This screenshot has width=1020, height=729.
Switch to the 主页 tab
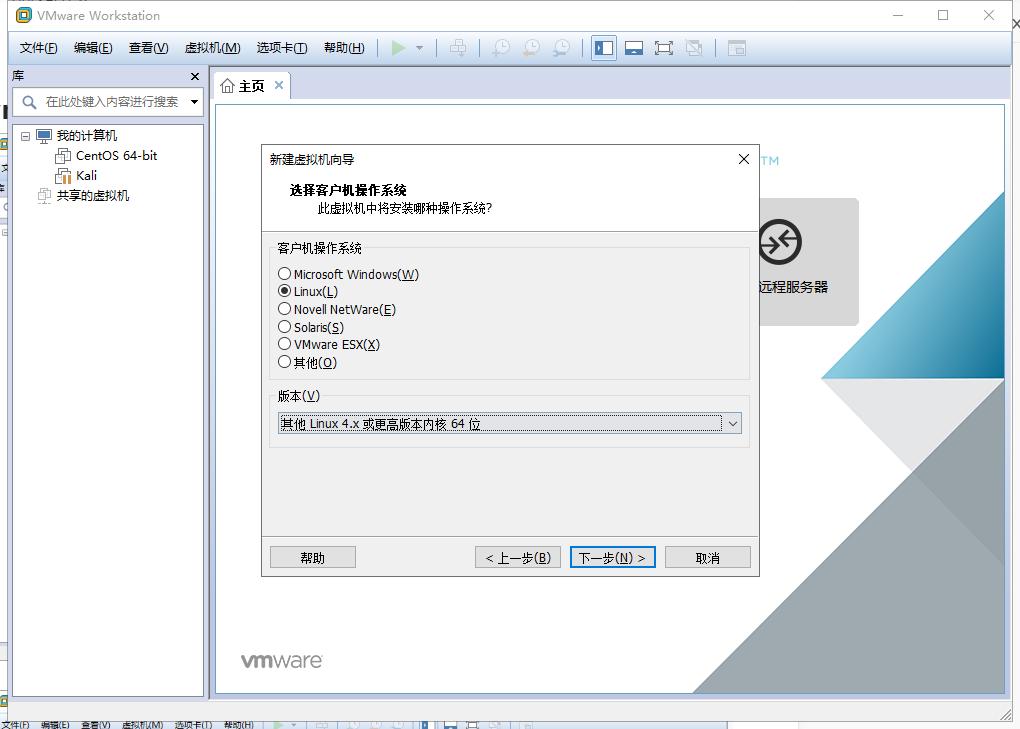pyautogui.click(x=251, y=86)
